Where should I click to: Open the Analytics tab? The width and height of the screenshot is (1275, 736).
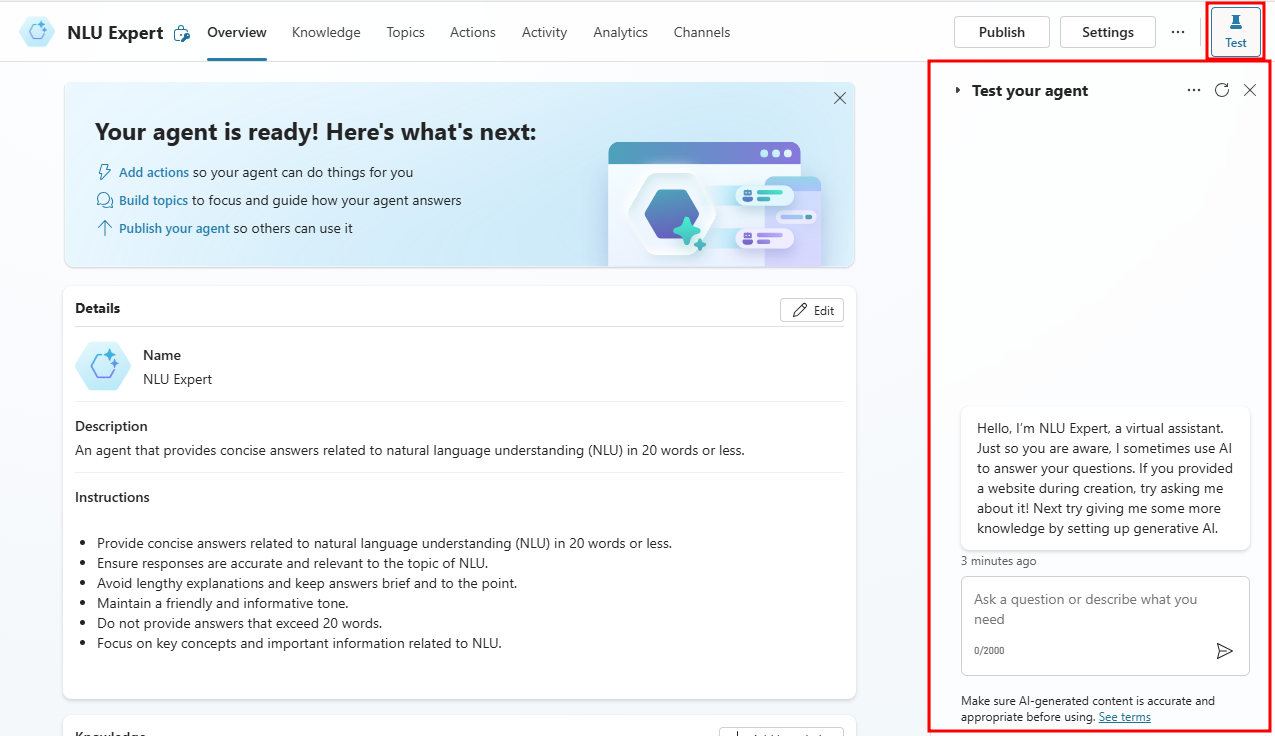(x=620, y=32)
